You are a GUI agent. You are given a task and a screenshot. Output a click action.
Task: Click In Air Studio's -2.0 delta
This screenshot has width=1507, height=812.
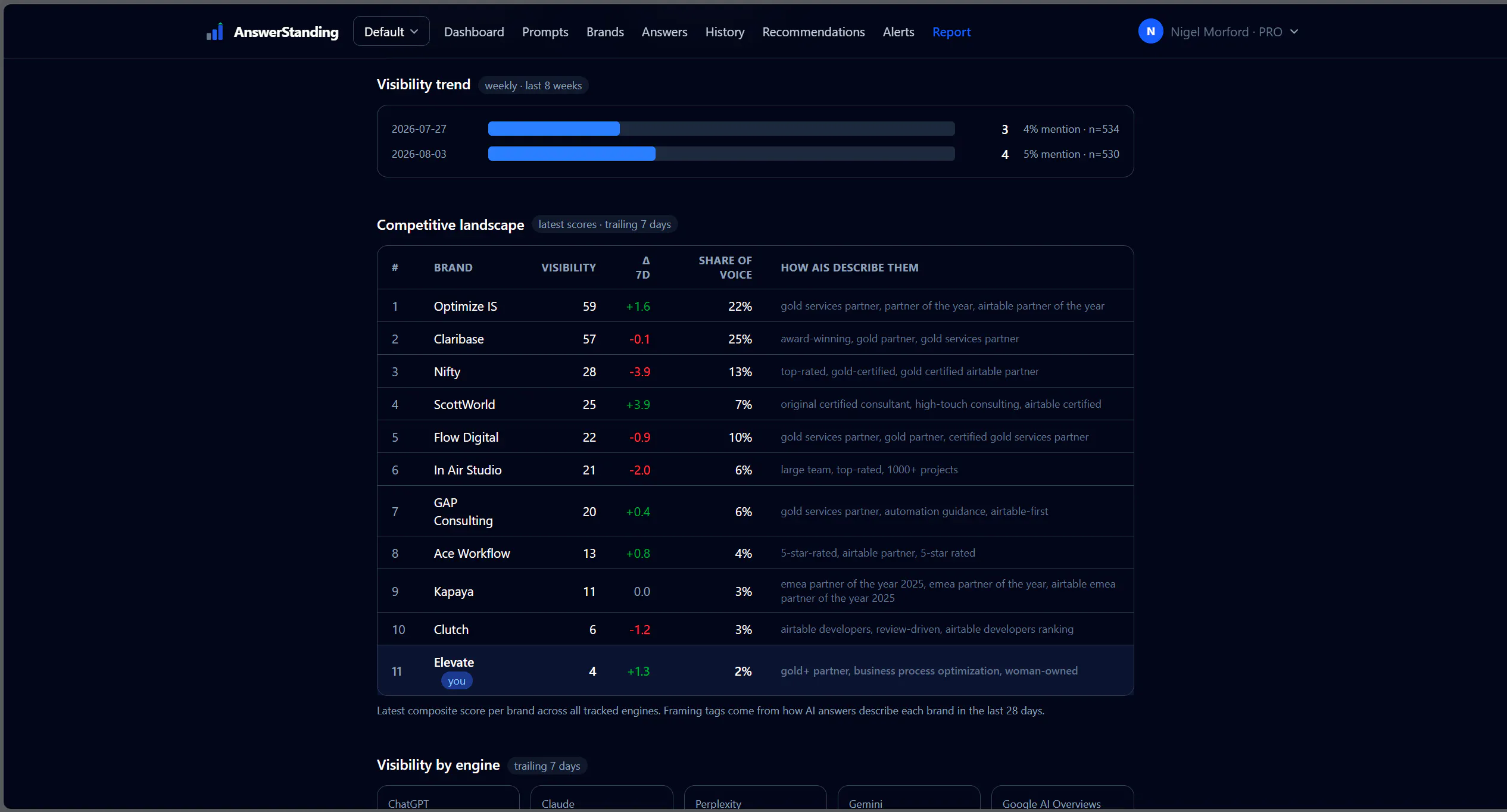tap(639, 470)
